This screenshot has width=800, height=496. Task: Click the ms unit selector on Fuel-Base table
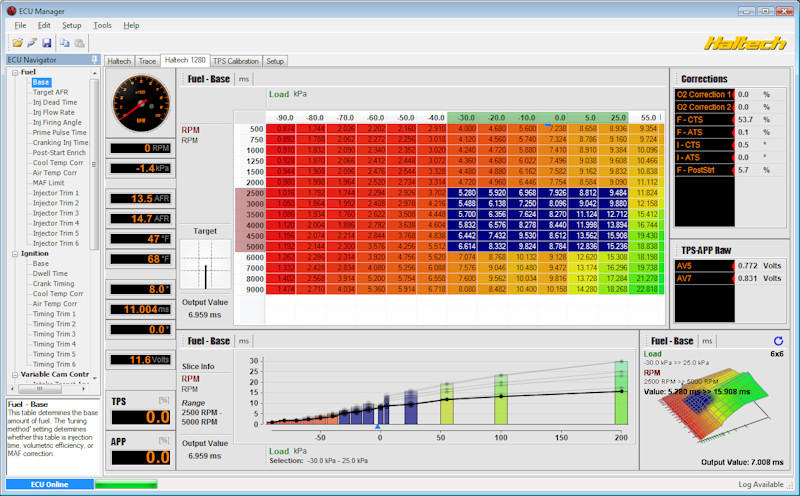click(244, 79)
